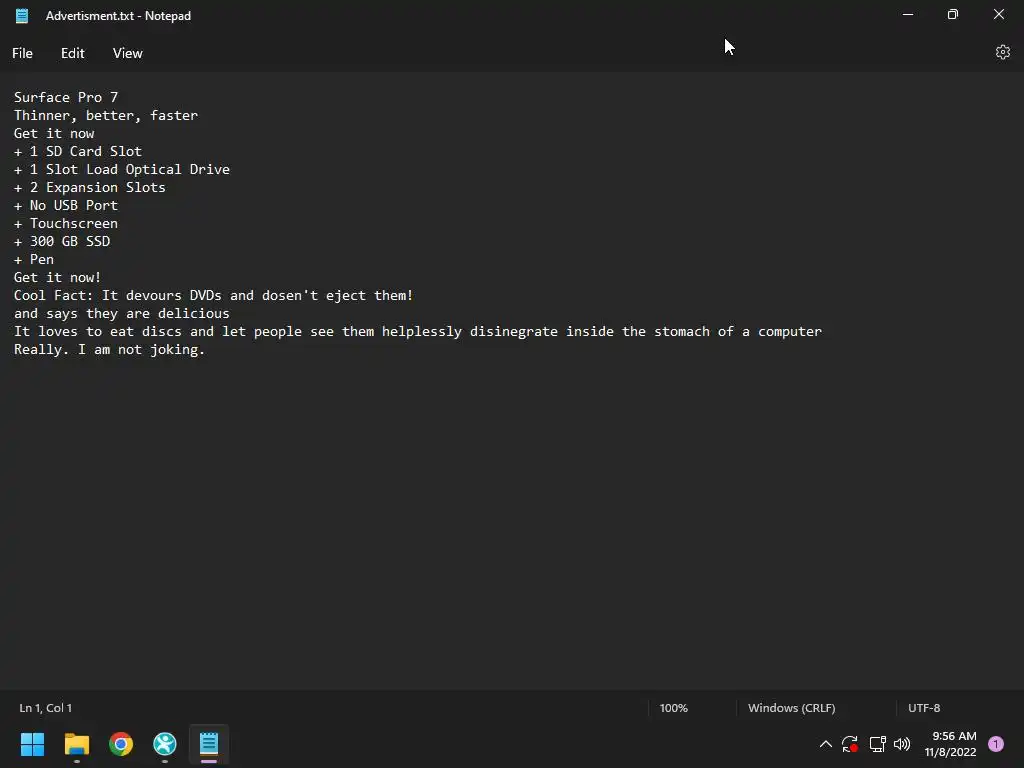The width and height of the screenshot is (1024, 768).
Task: Open the volume control icon
Action: [902, 744]
